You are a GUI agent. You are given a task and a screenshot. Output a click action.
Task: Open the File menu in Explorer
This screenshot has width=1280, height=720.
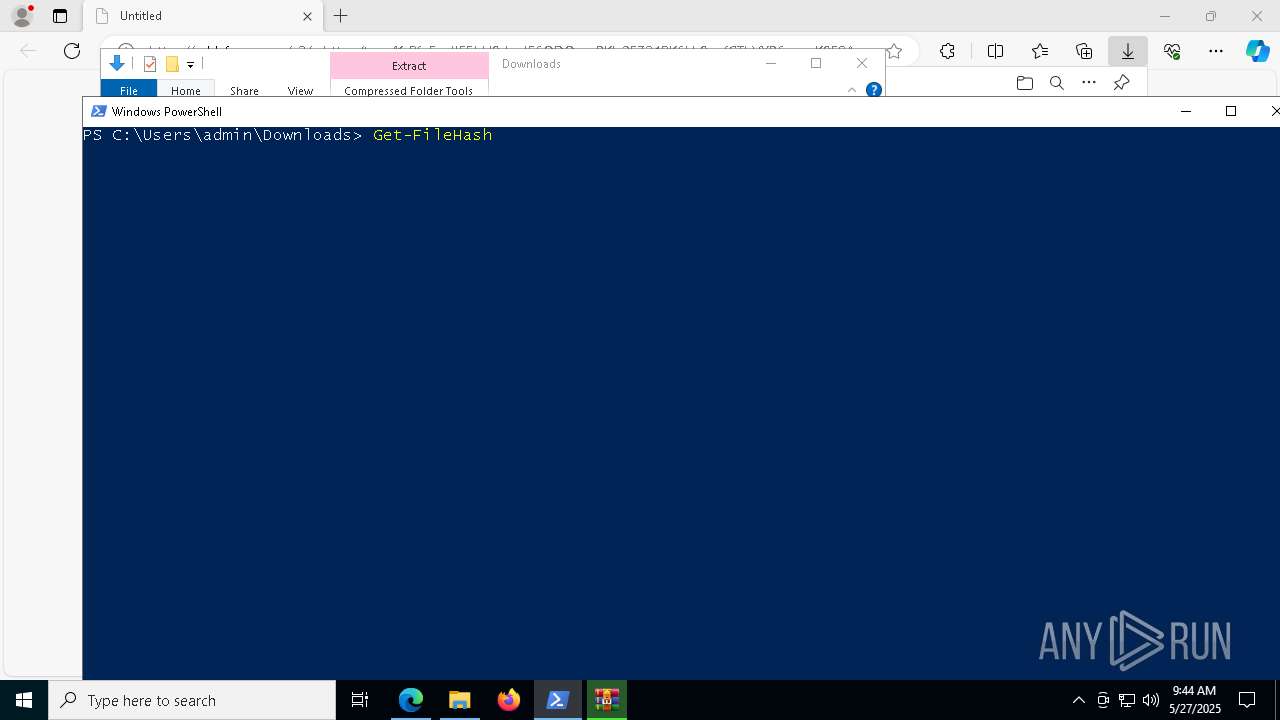129,89
